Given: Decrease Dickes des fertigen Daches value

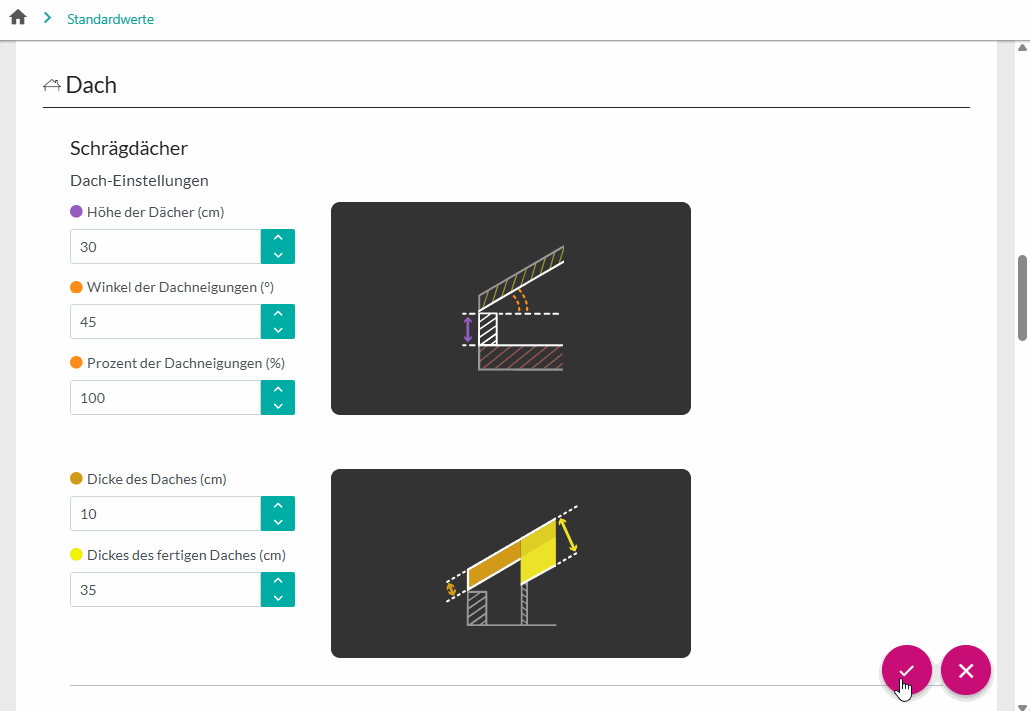Looking at the screenshot, I should (278, 598).
